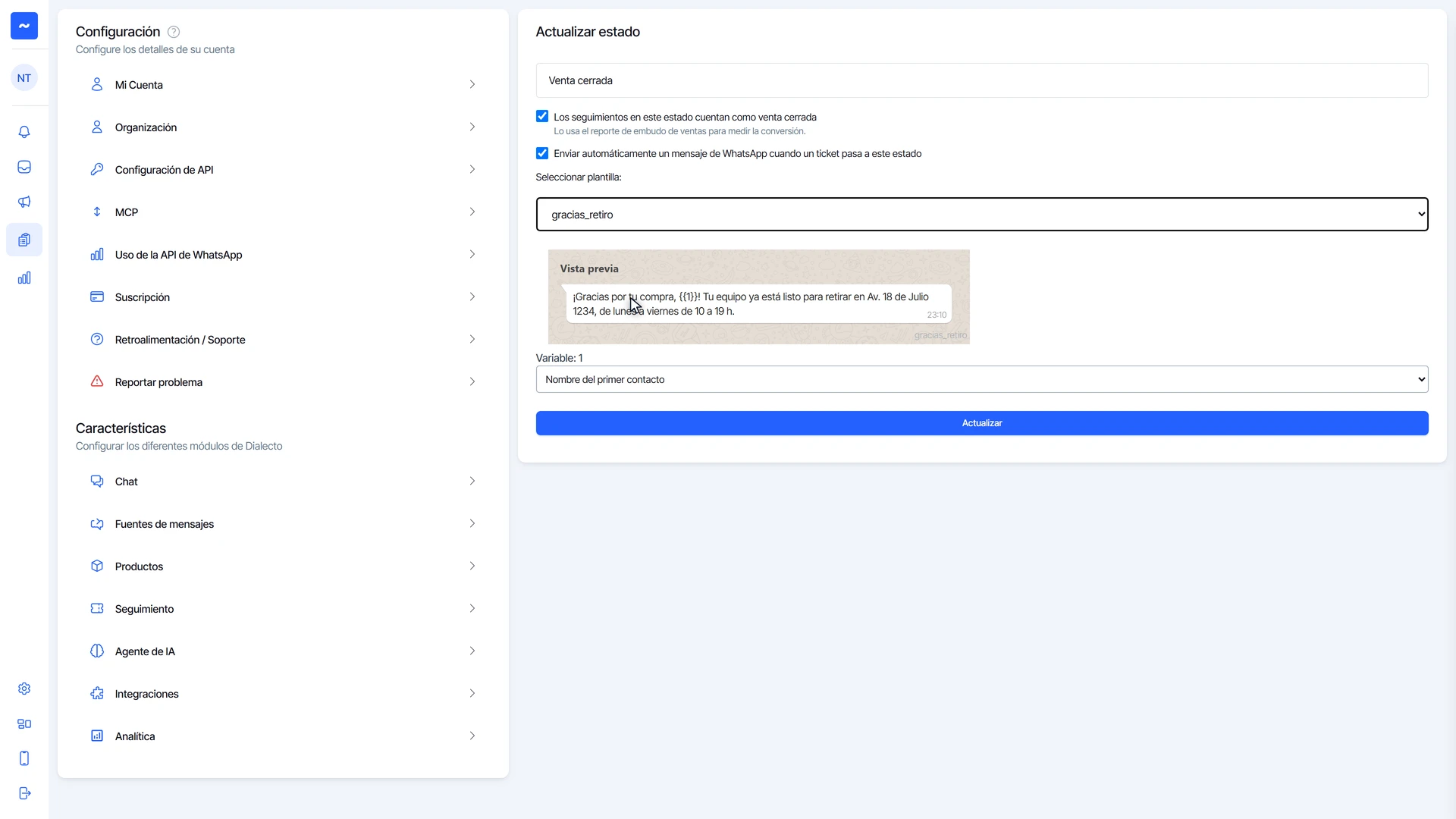Click the warning triangle icon for Reportar problema
Image resolution: width=1456 pixels, height=819 pixels.
(x=97, y=381)
